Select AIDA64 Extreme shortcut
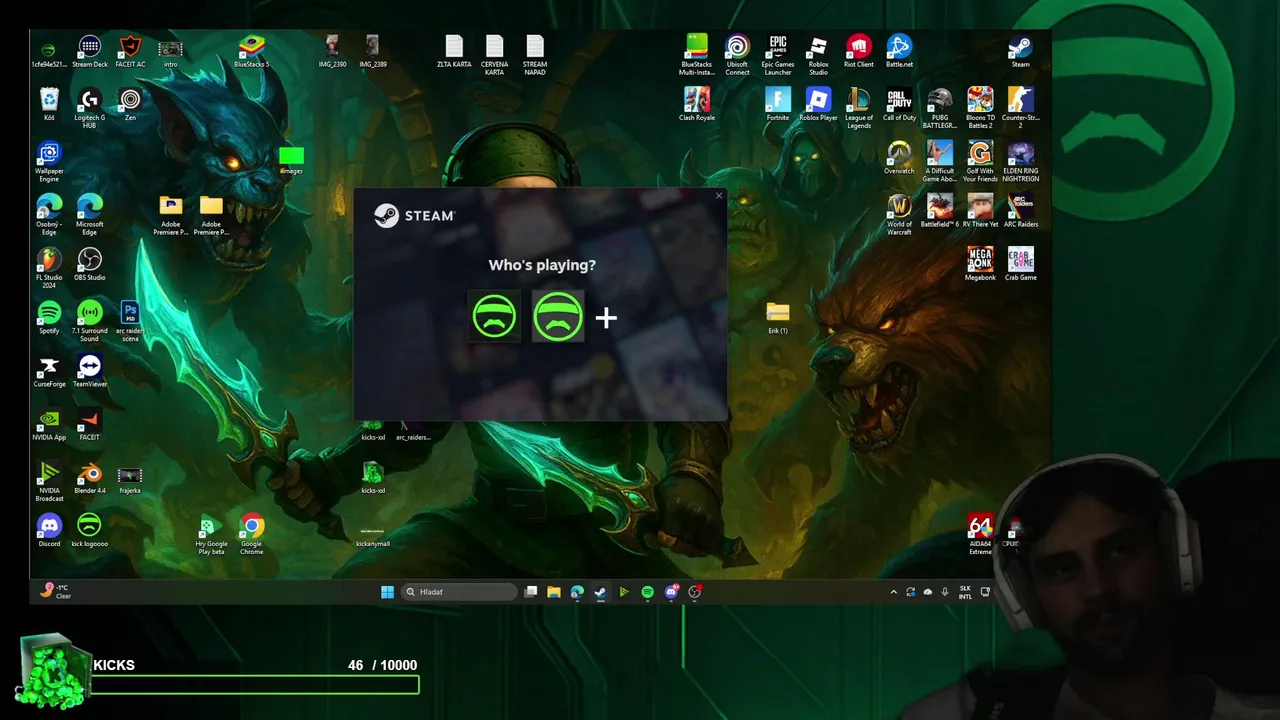Viewport: 1280px width, 720px height. [980, 535]
